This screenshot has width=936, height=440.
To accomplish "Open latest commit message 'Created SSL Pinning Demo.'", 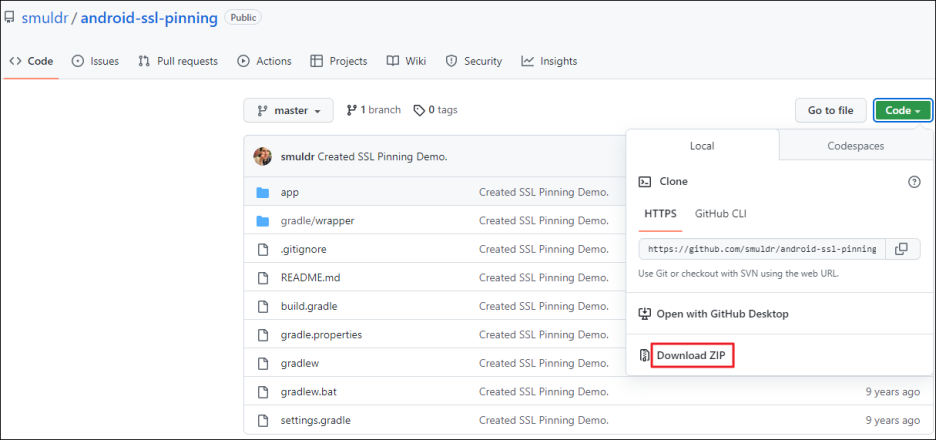I will [x=383, y=157].
